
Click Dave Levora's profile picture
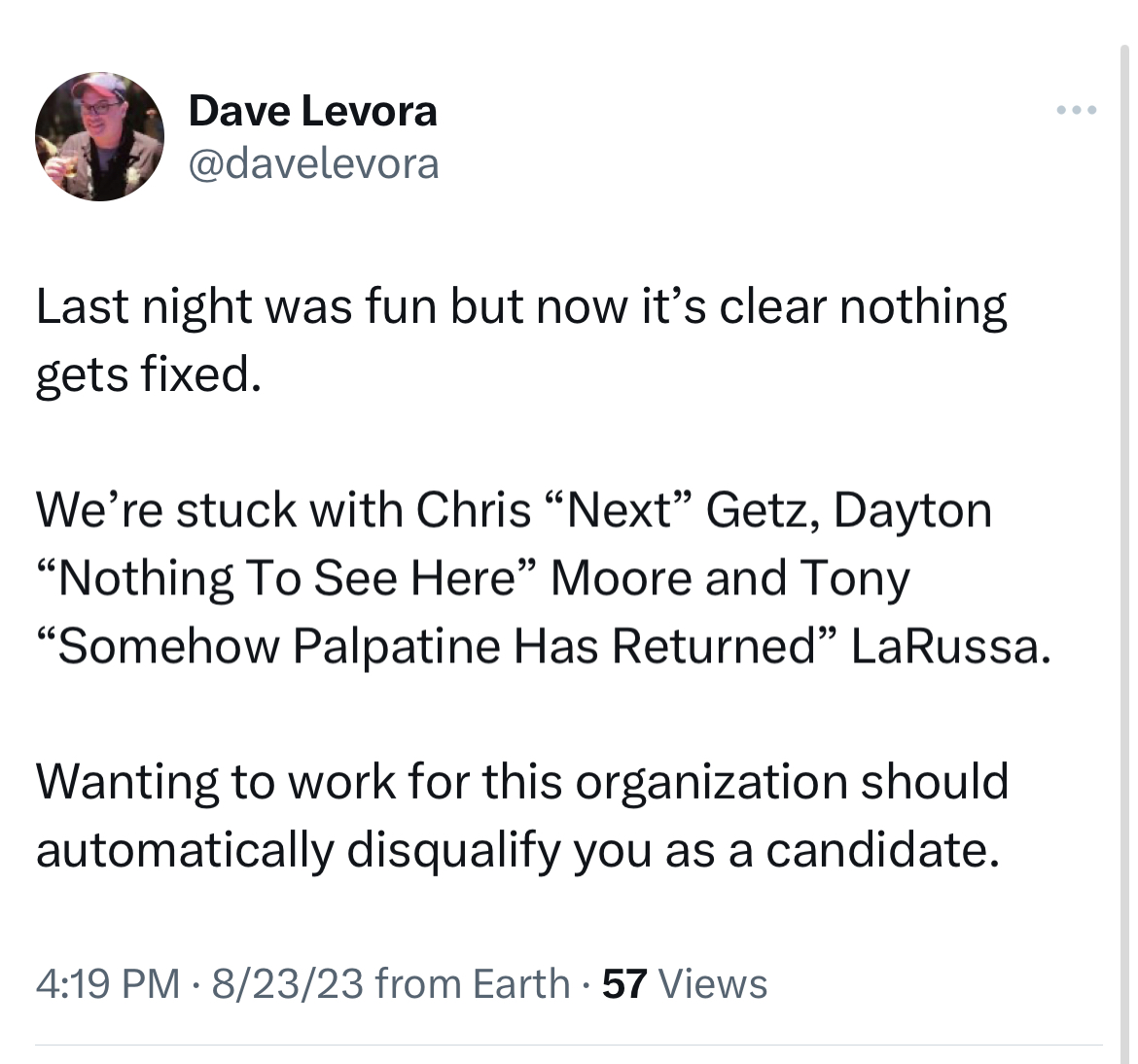click(99, 136)
